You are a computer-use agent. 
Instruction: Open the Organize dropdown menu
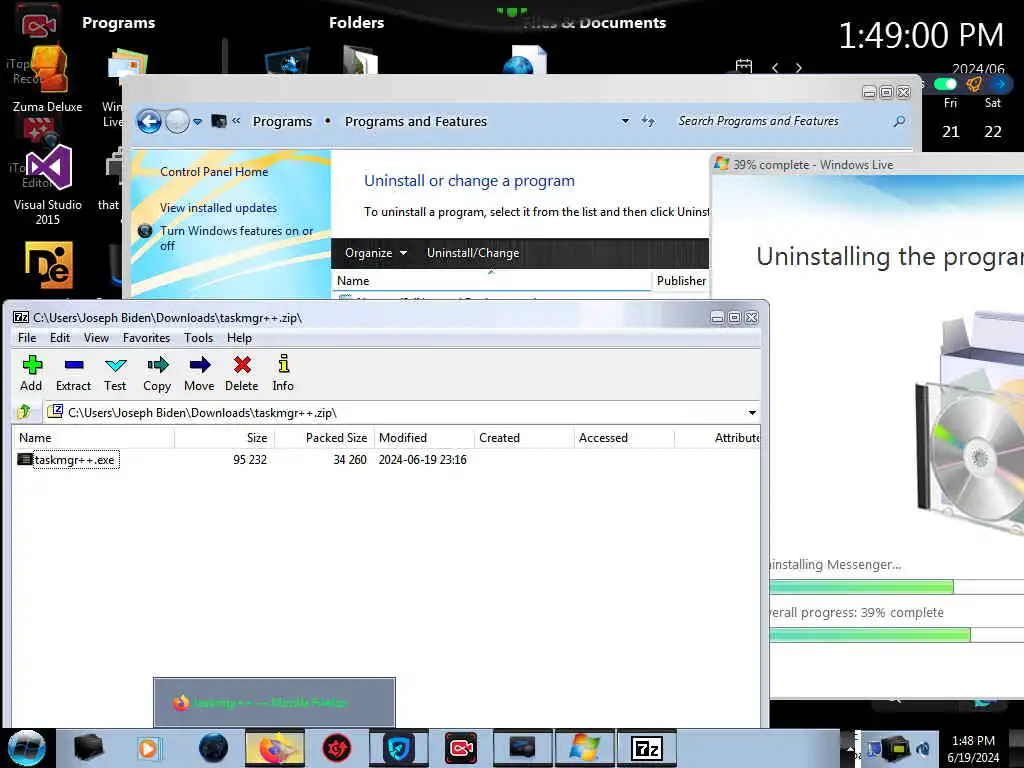[376, 253]
